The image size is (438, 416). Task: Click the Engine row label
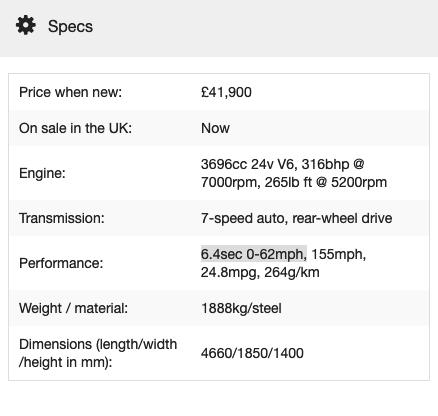point(42,173)
